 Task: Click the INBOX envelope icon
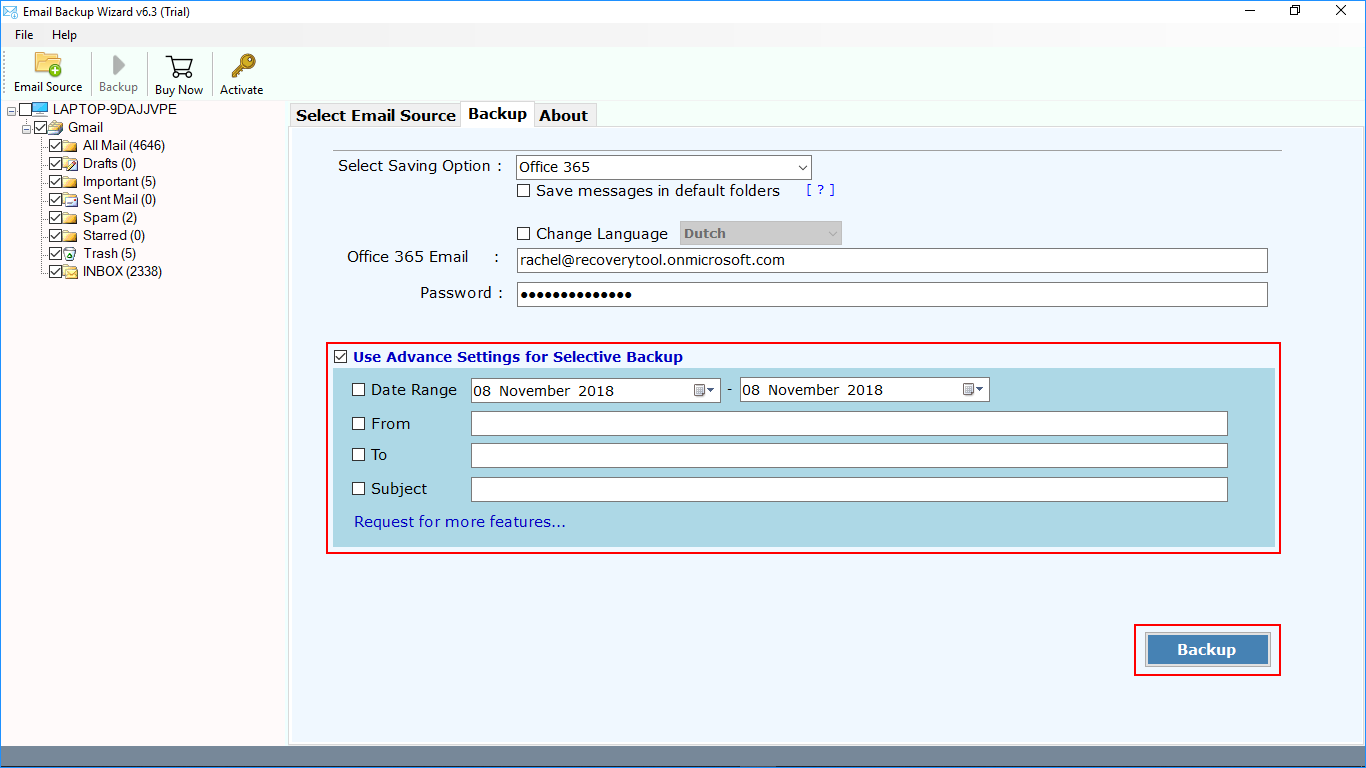[x=71, y=271]
